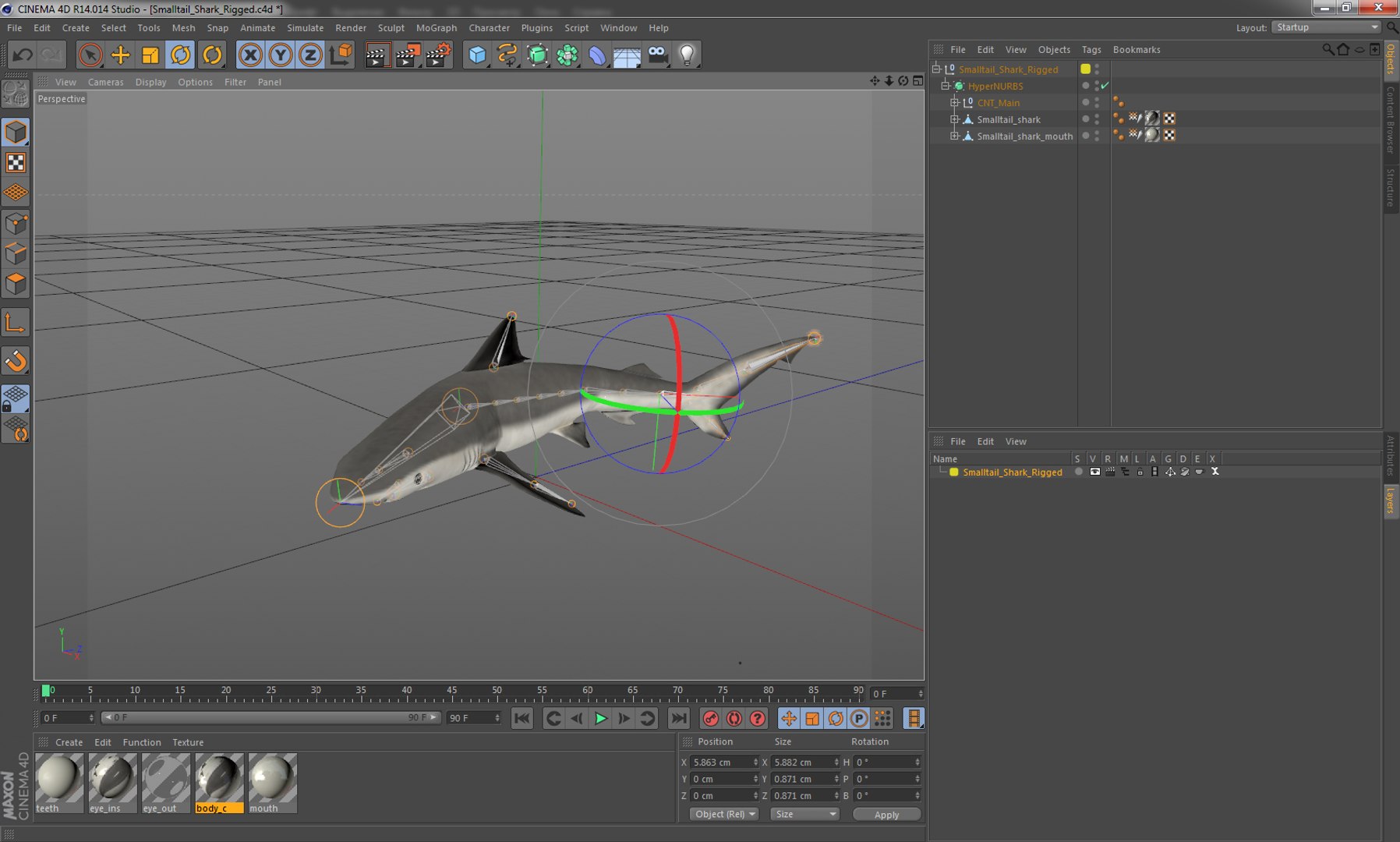Open the Object (Rel) dropdown
Viewport: 1400px width, 842px height.
click(724, 814)
